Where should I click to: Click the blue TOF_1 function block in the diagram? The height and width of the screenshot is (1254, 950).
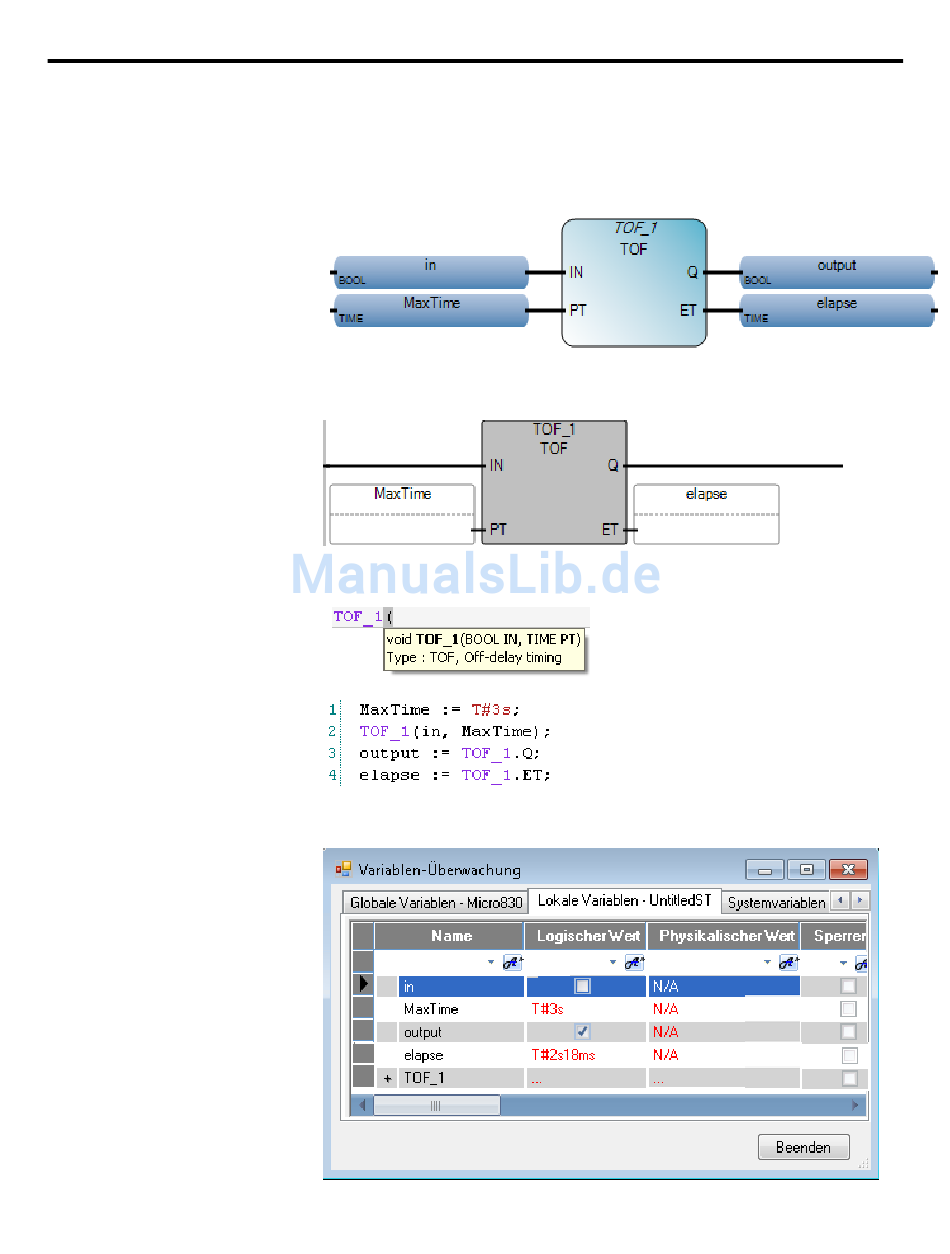[x=634, y=283]
